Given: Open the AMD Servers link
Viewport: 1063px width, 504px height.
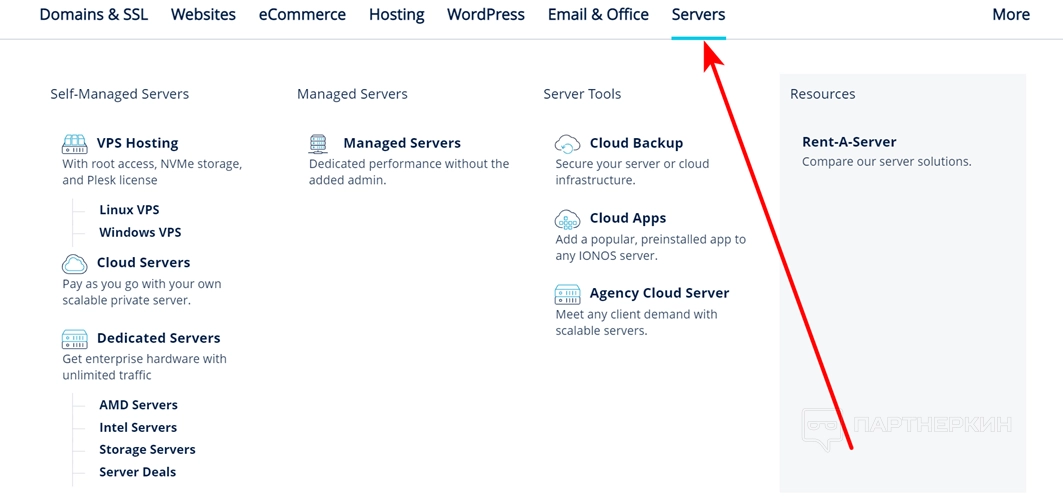Looking at the screenshot, I should pos(138,405).
